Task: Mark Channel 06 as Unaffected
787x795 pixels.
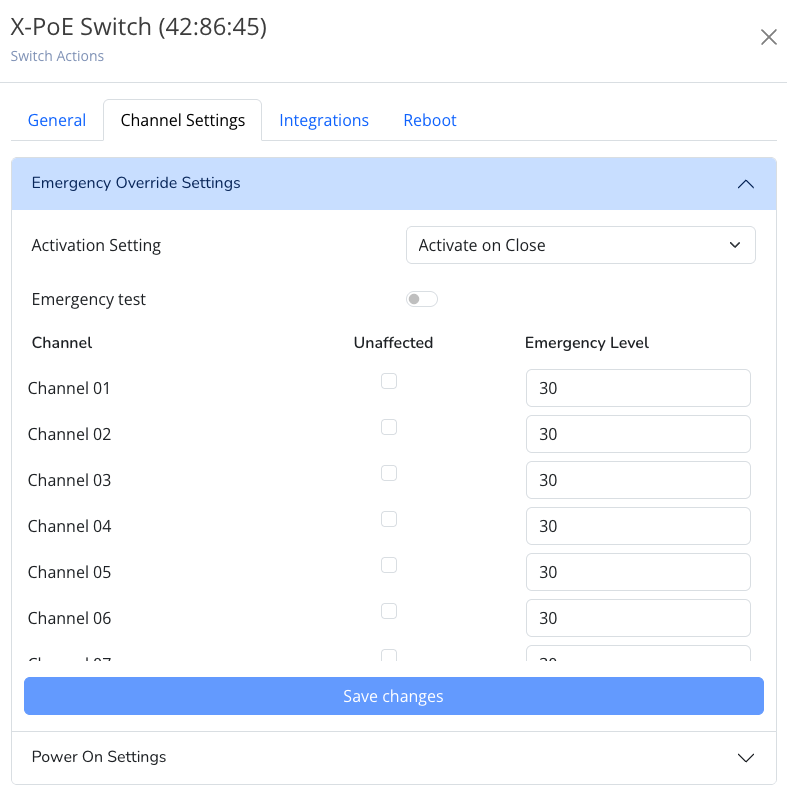Action: pos(389,611)
